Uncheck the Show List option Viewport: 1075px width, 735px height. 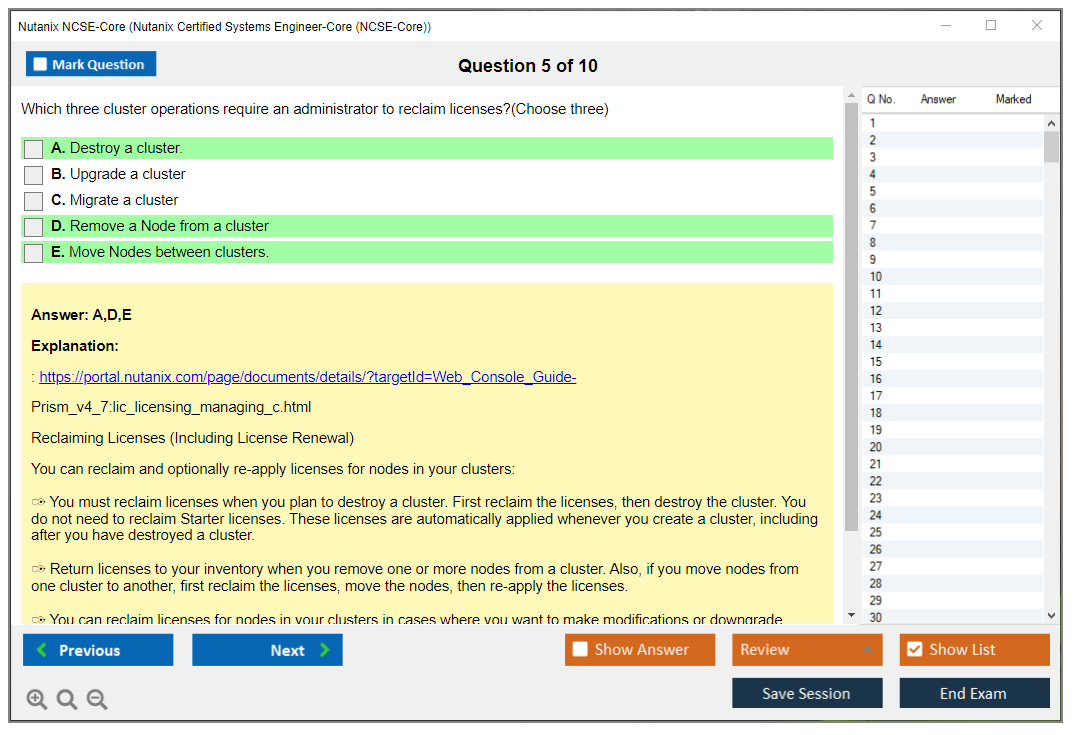tap(914, 650)
